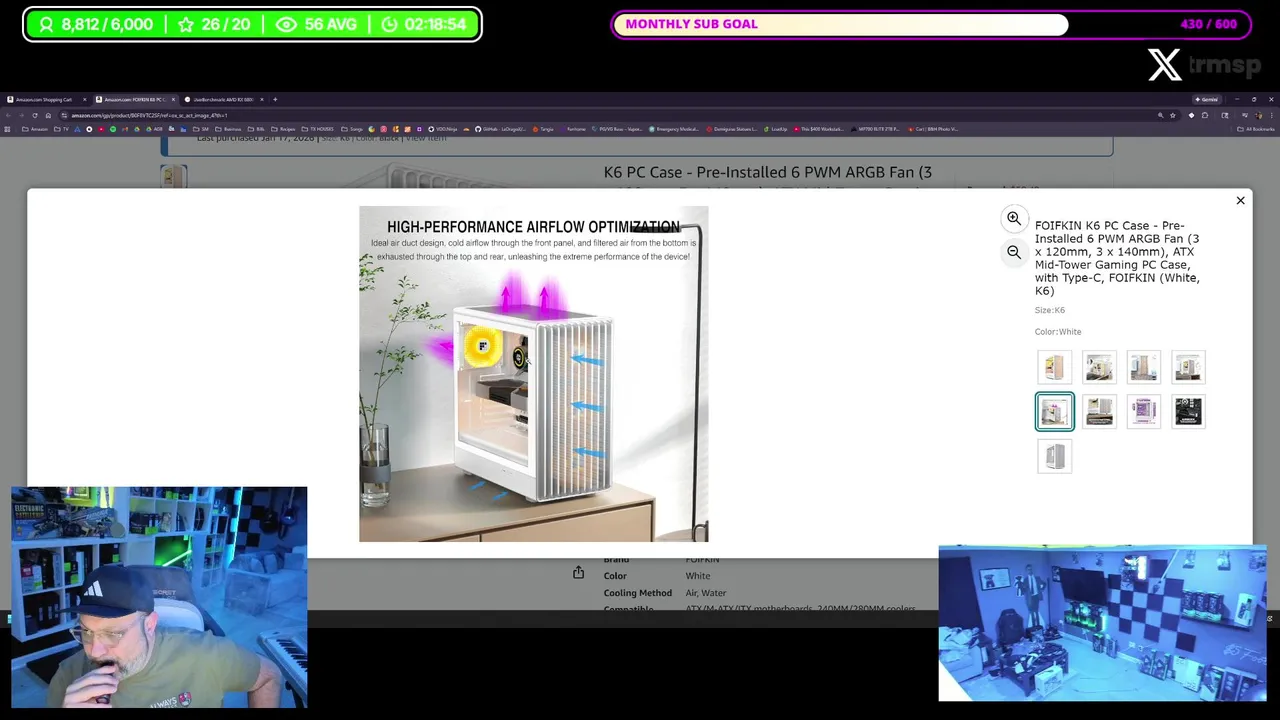1280x720 pixels.
Task: Switch to the UserBenchmark AMD RX 6800 tab
Action: 224,99
